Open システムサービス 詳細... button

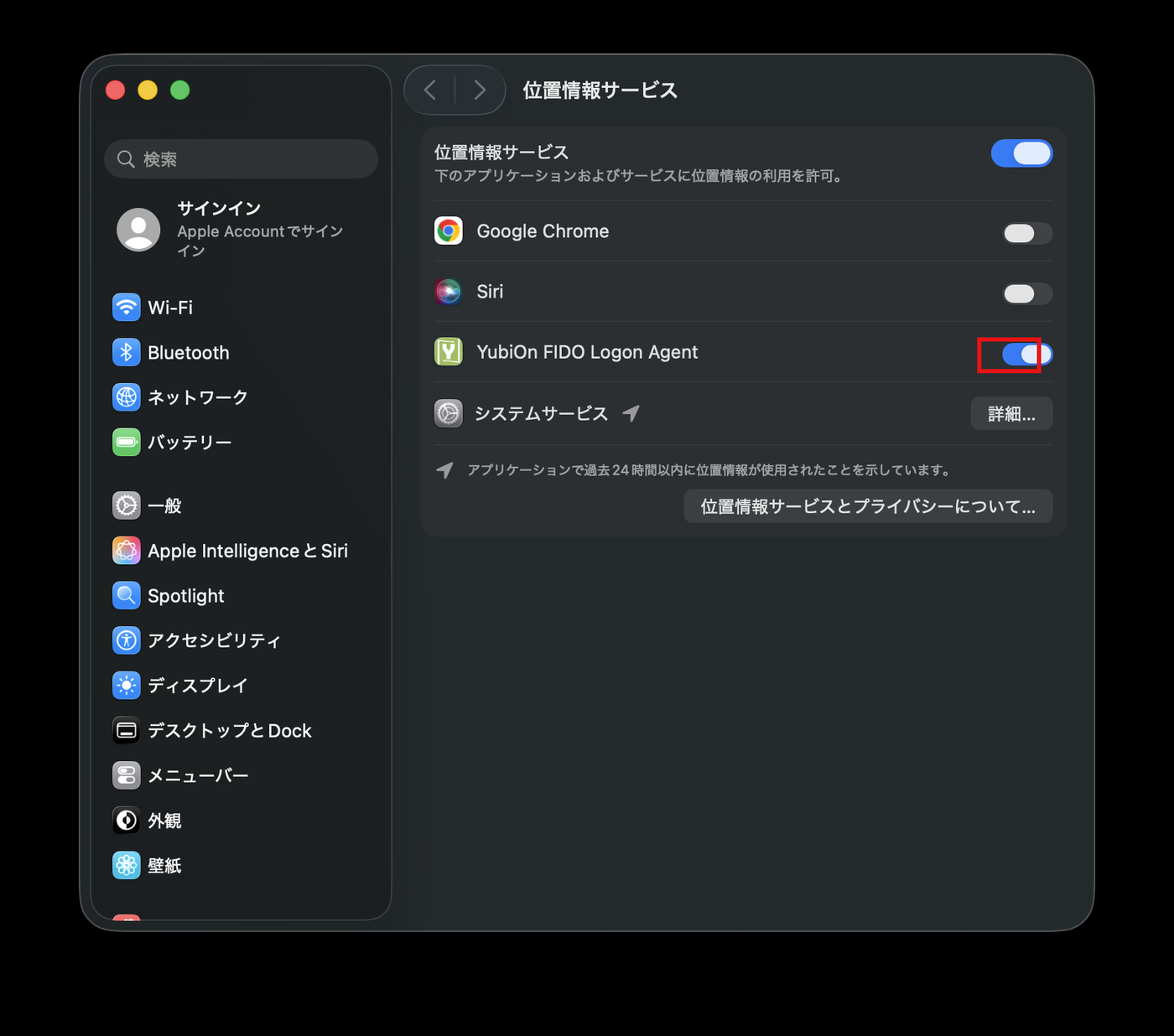[x=1011, y=414]
